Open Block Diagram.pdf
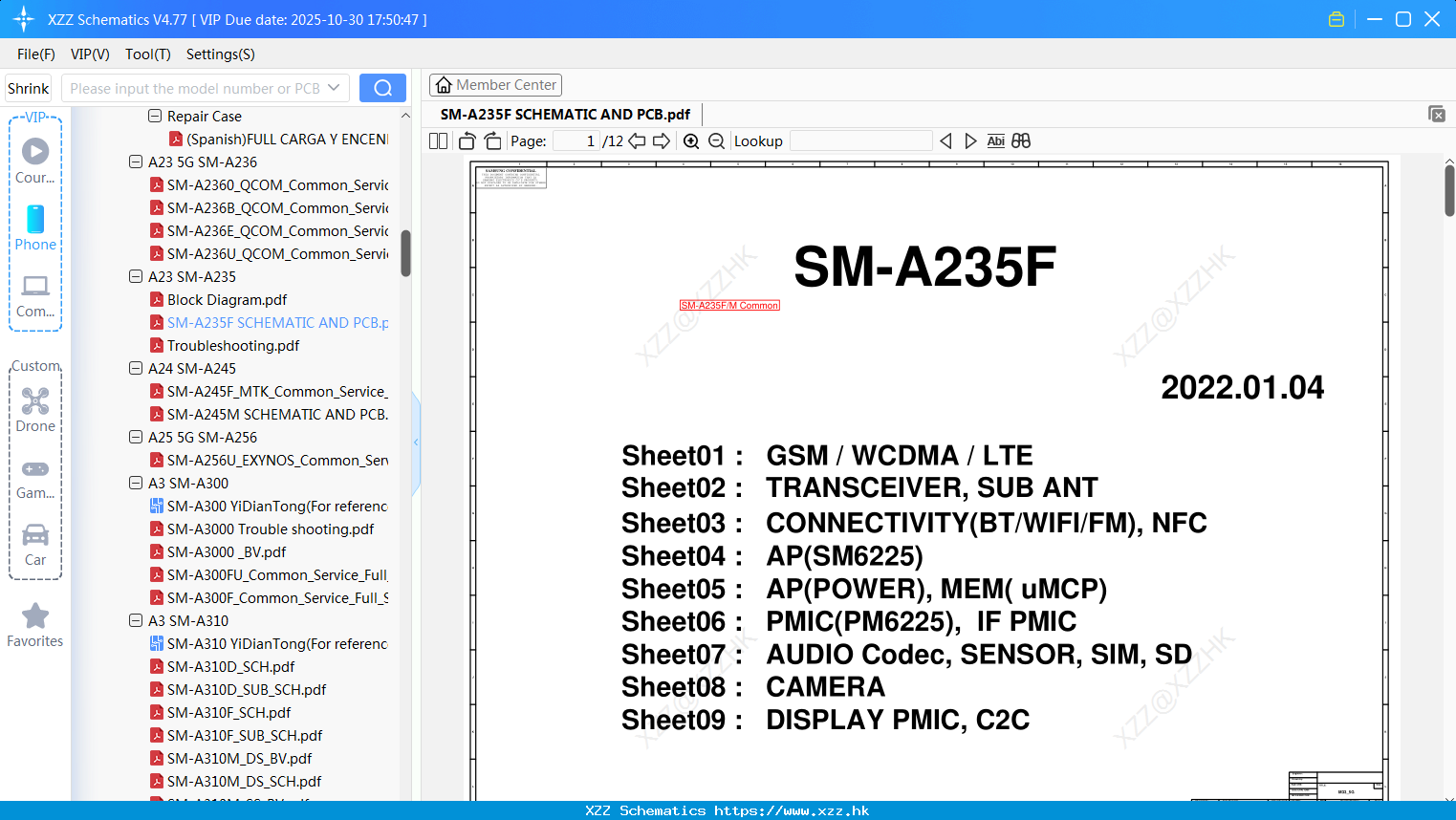The width and height of the screenshot is (1456, 820). pyautogui.click(x=227, y=299)
